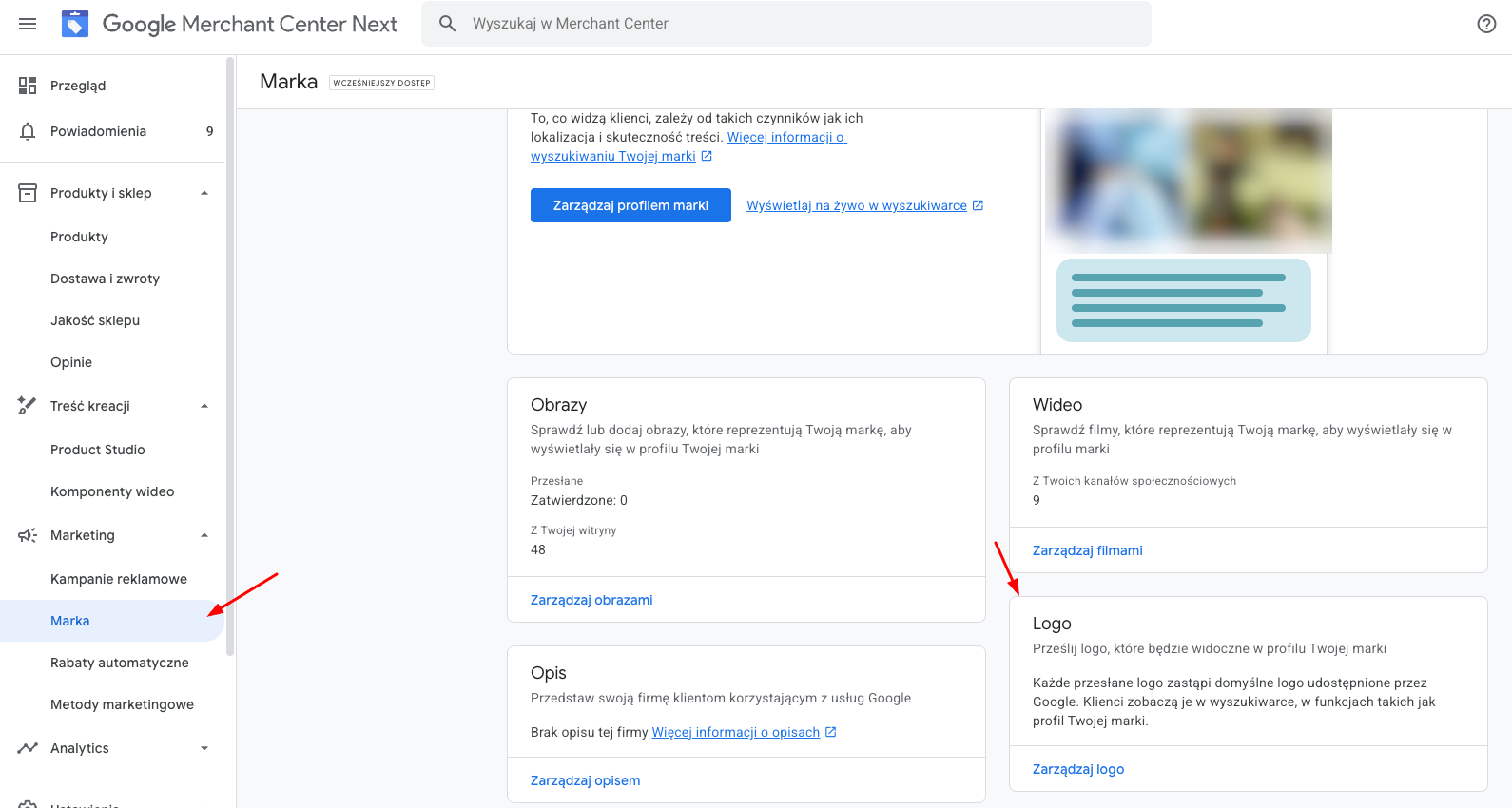Collapse the Treść kreacji section
This screenshot has height=808, width=1512.
(x=204, y=406)
